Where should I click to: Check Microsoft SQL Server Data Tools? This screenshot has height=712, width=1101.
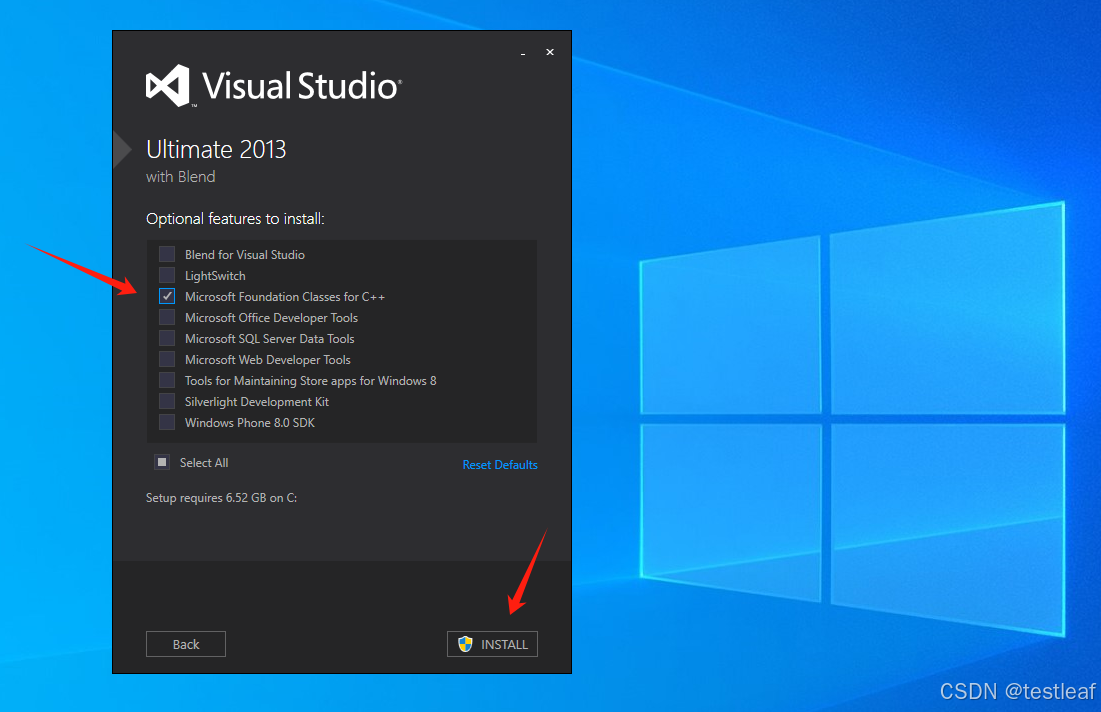(166, 338)
